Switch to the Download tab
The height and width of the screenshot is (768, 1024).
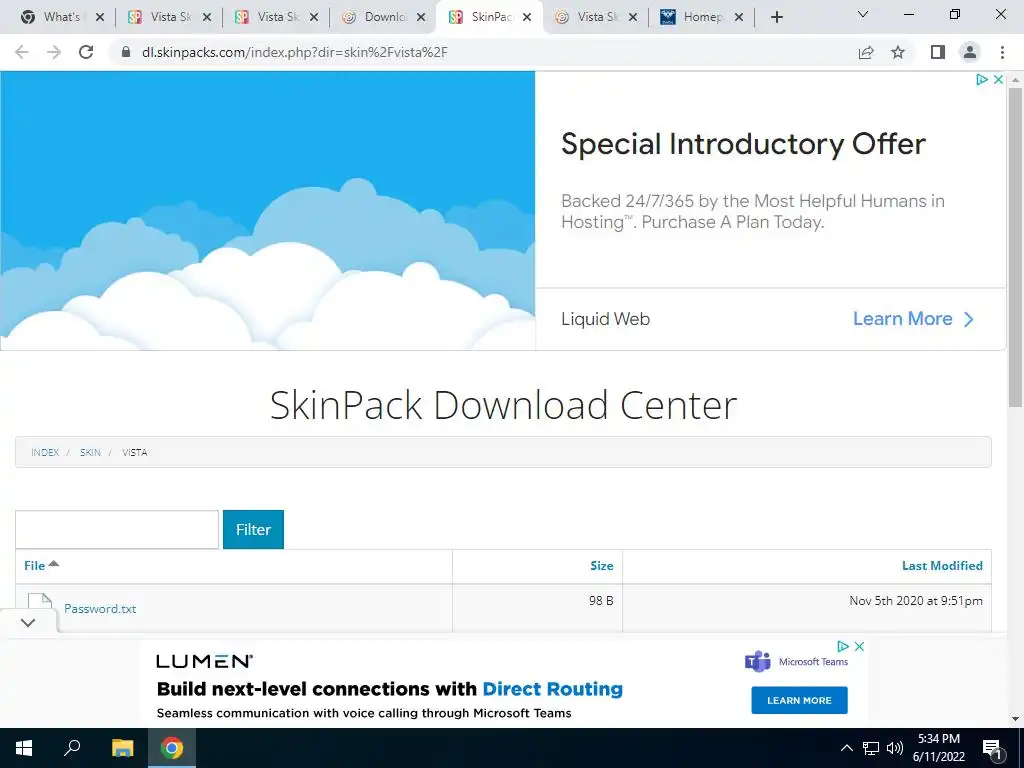384,17
